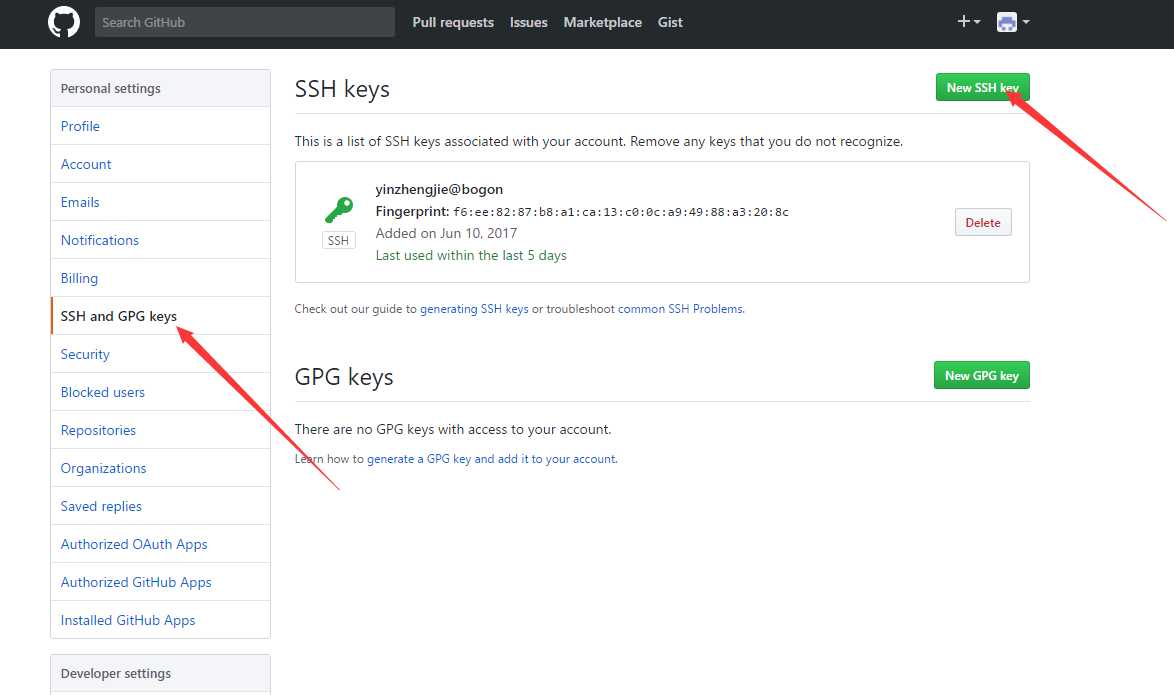1174x695 pixels.
Task: Open Authorized GitHub Apps page
Action: [160, 583]
